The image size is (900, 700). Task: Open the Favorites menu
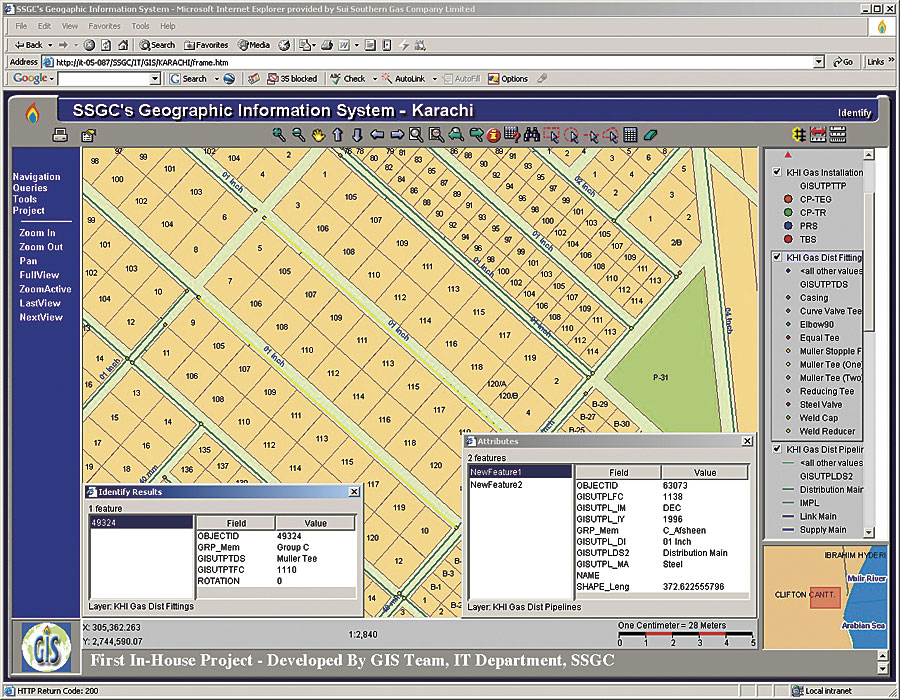pos(104,26)
